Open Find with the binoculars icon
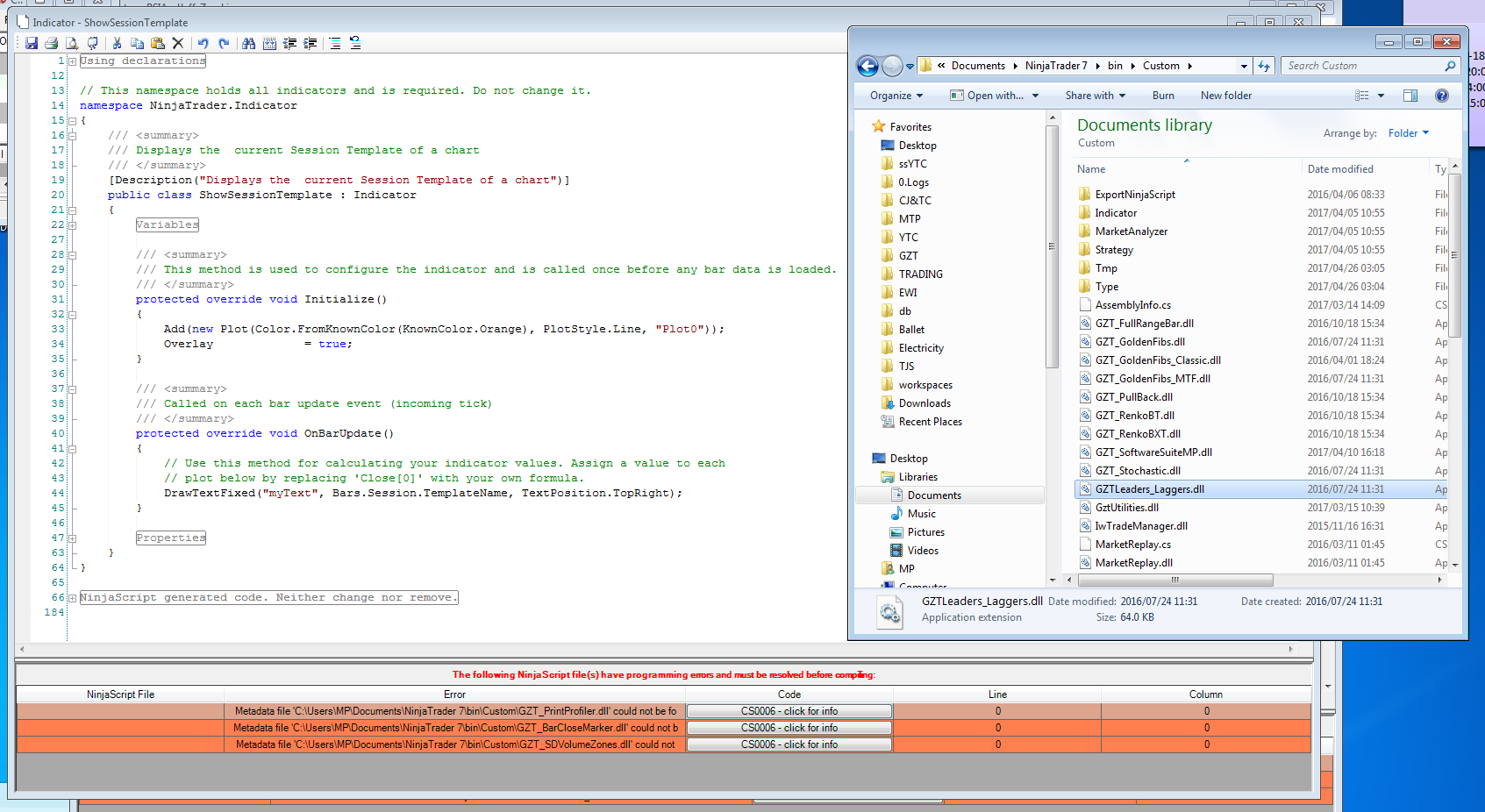Screen dimensions: 1485x812 pos(248,43)
